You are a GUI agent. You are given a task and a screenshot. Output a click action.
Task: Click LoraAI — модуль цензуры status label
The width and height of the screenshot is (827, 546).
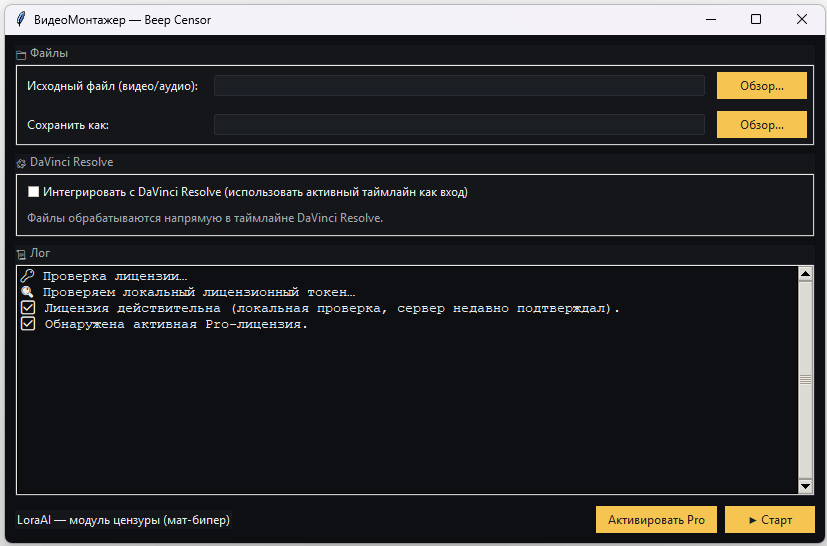pyautogui.click(x=123, y=520)
